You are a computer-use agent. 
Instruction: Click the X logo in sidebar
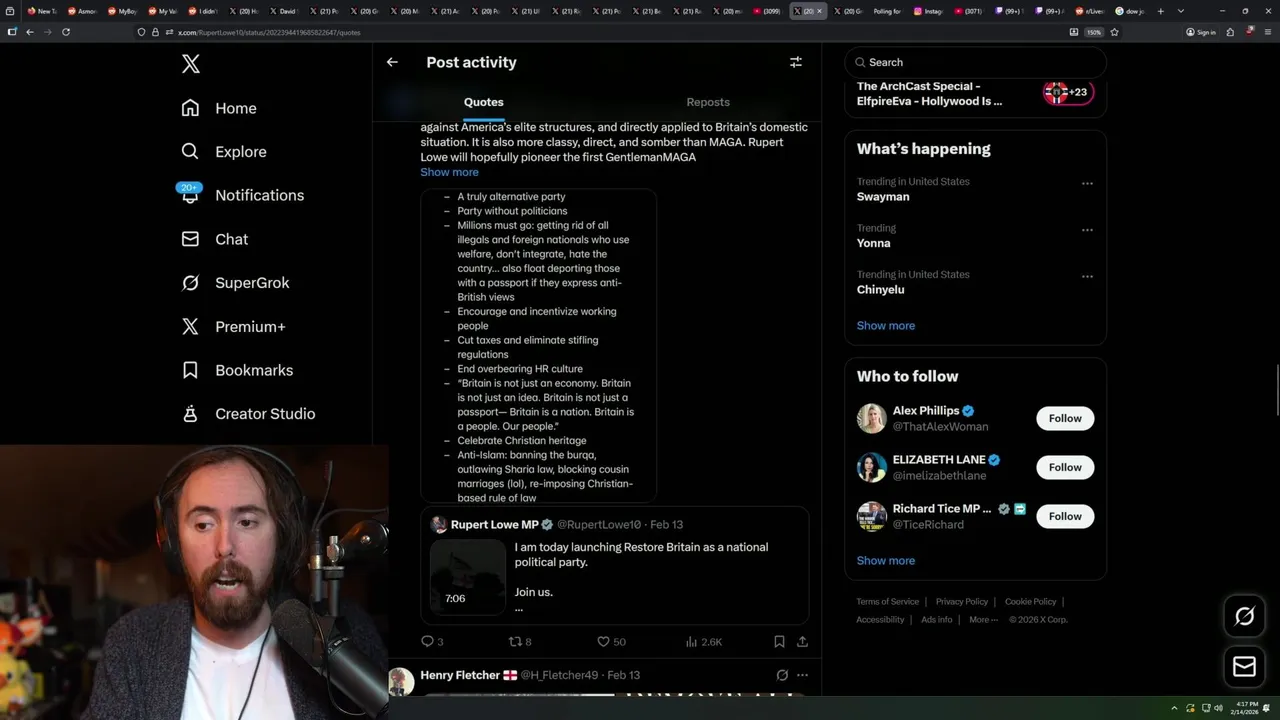(190, 64)
